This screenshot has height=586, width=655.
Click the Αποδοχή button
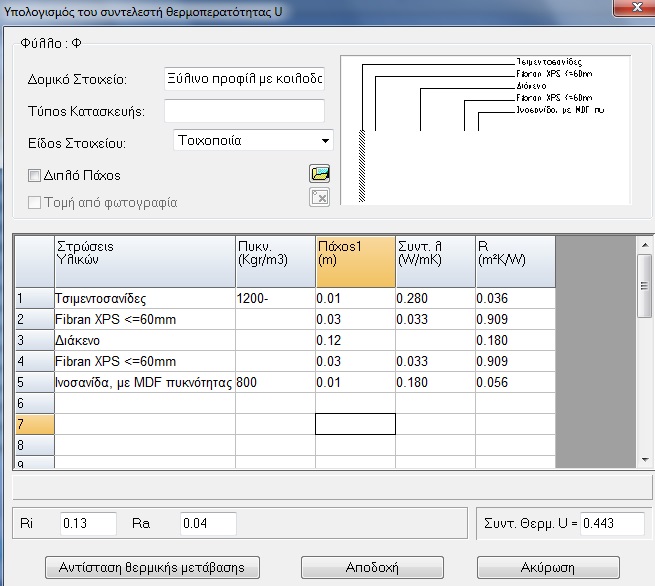(x=373, y=567)
